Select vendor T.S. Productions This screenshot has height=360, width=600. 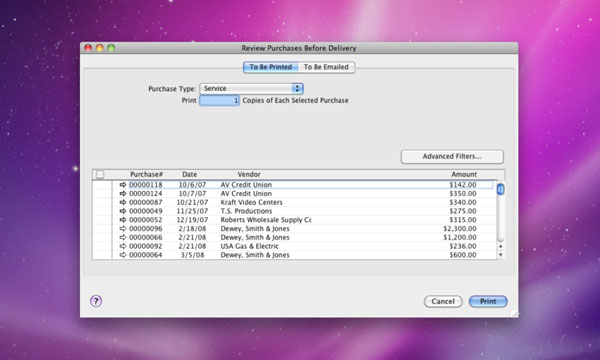(246, 211)
